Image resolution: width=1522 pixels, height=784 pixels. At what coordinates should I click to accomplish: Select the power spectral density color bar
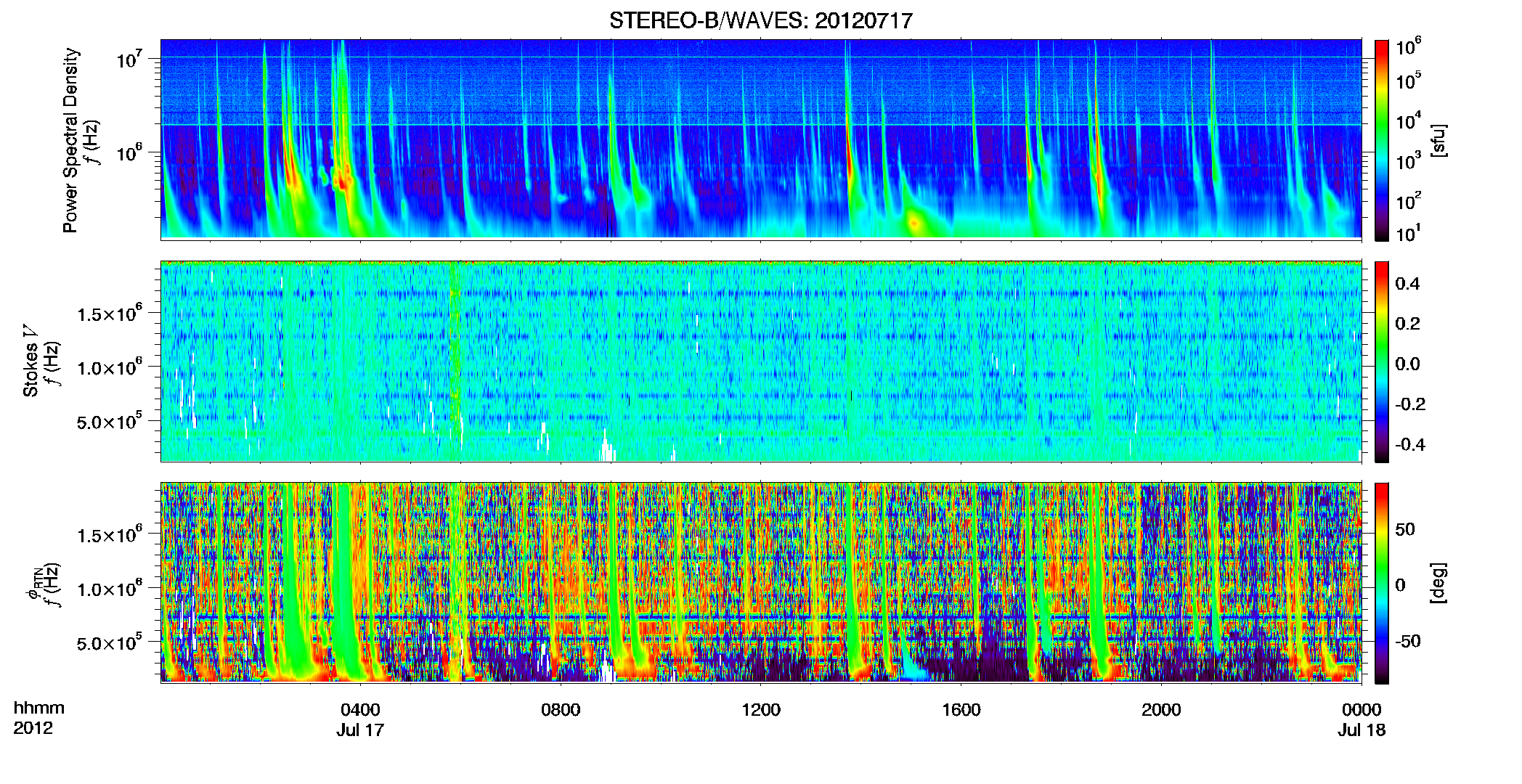click(x=1382, y=140)
